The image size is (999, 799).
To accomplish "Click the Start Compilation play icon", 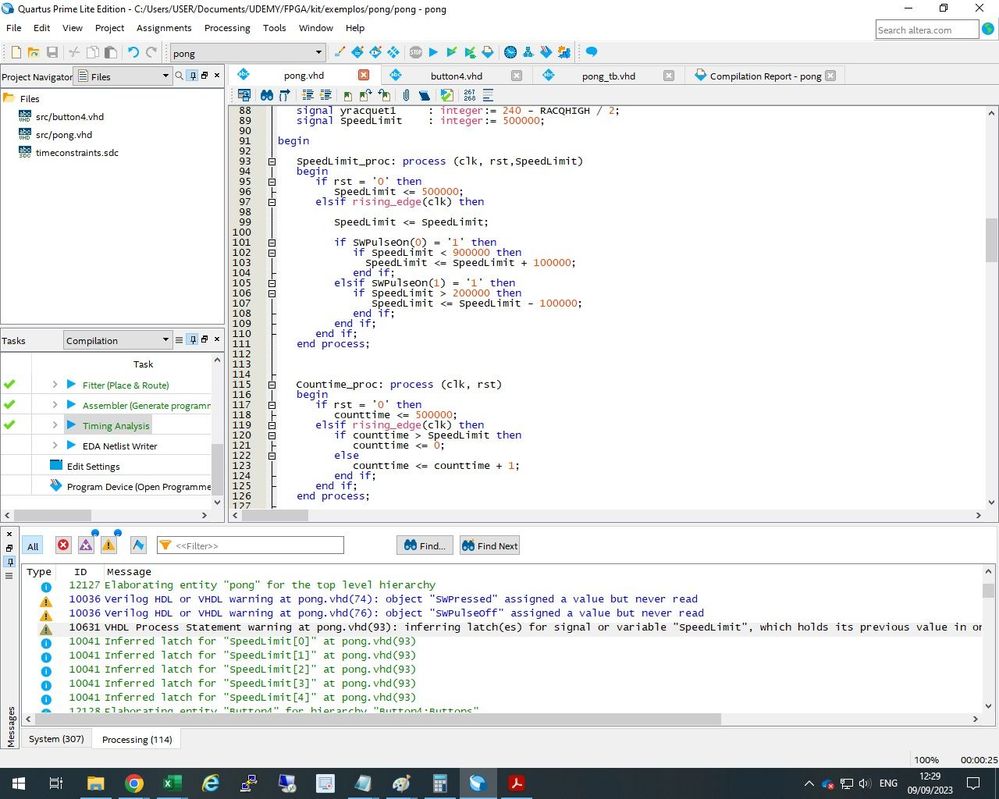I will pyautogui.click(x=433, y=52).
